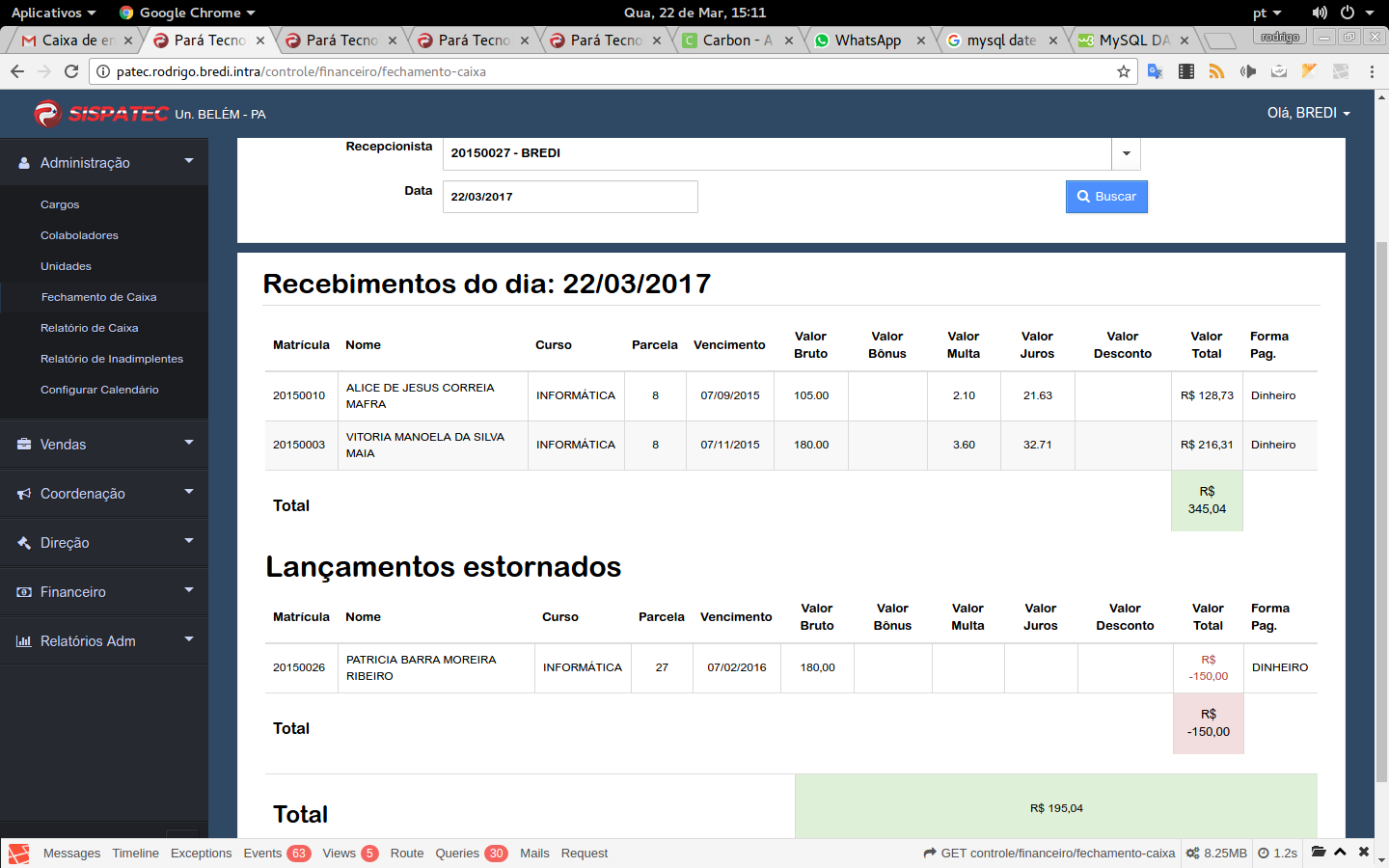Switch to the WhatsApp browser tab
The width and height of the screenshot is (1389, 868).
click(x=866, y=41)
